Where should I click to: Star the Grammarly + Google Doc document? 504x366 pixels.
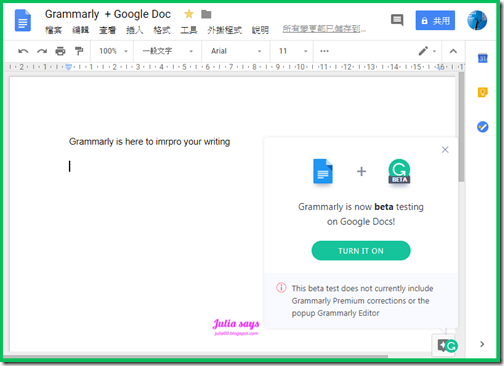(x=189, y=14)
